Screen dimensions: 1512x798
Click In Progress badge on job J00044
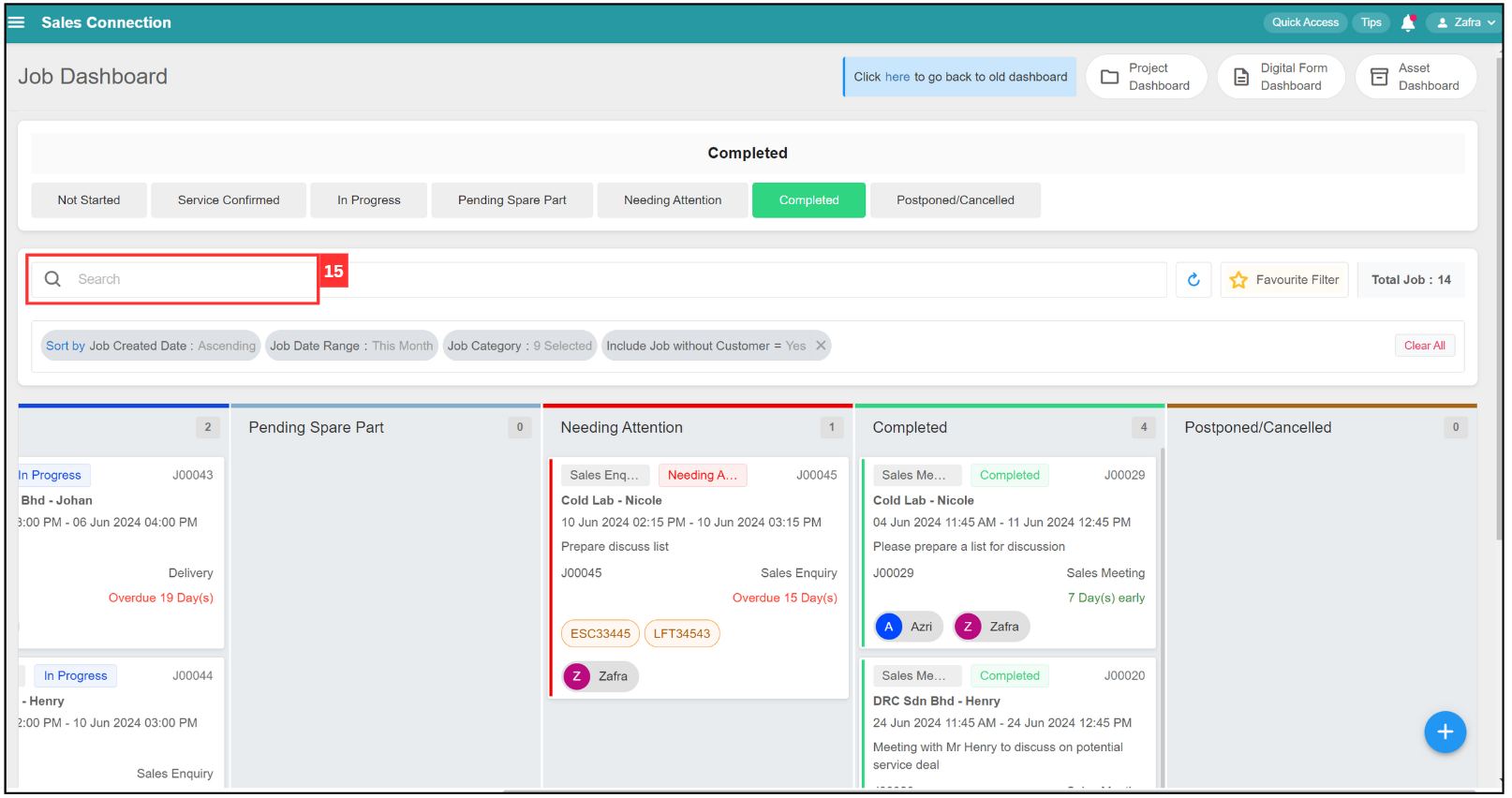coord(76,676)
